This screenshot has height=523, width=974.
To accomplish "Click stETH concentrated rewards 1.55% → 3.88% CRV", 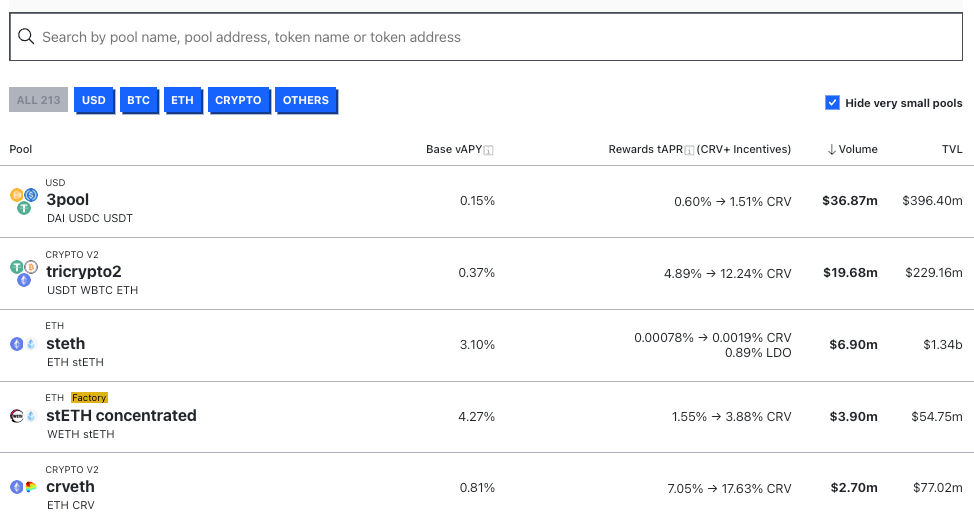I will coord(731,417).
